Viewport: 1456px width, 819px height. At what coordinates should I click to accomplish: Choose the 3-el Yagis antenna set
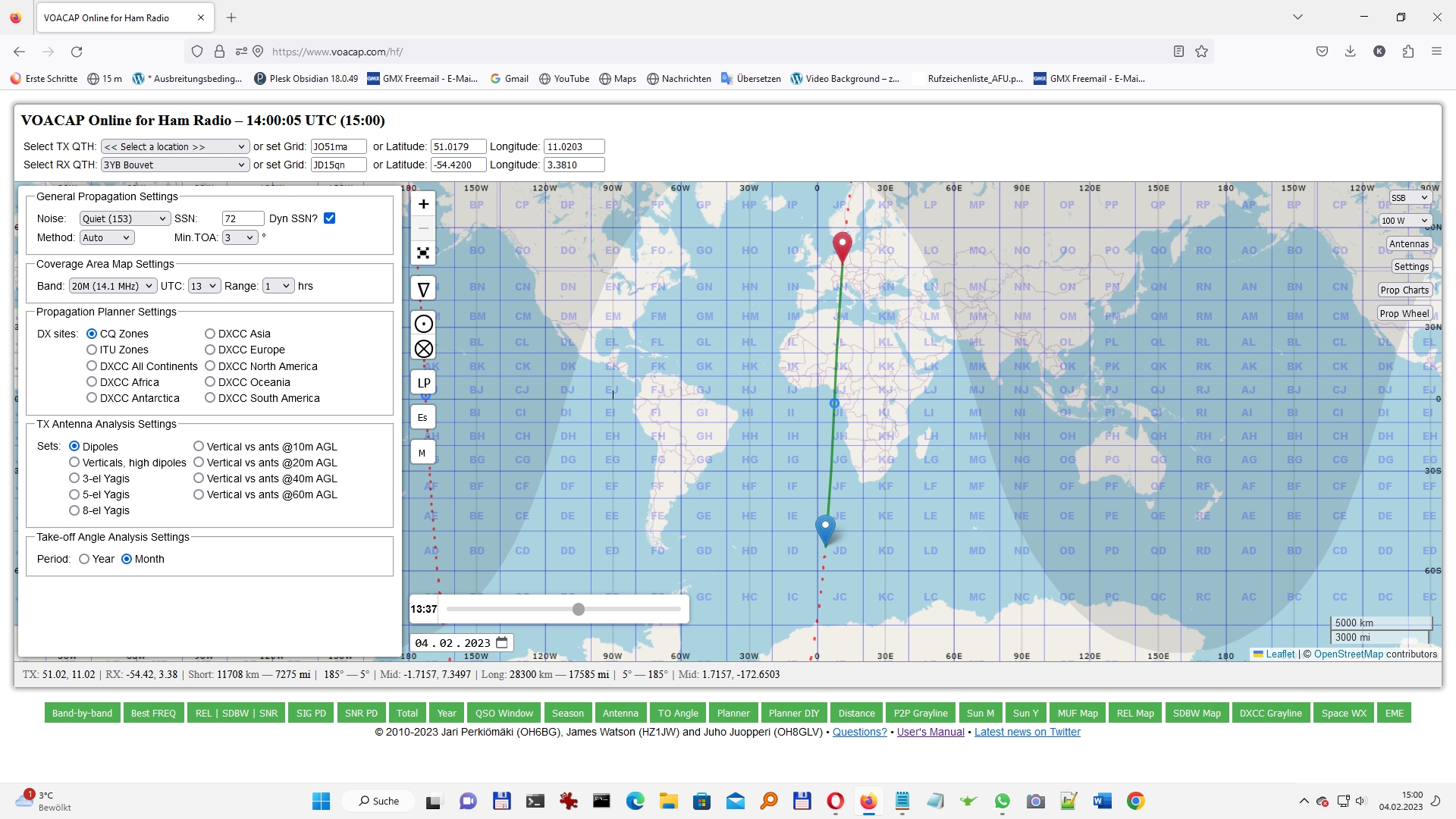[x=74, y=479]
